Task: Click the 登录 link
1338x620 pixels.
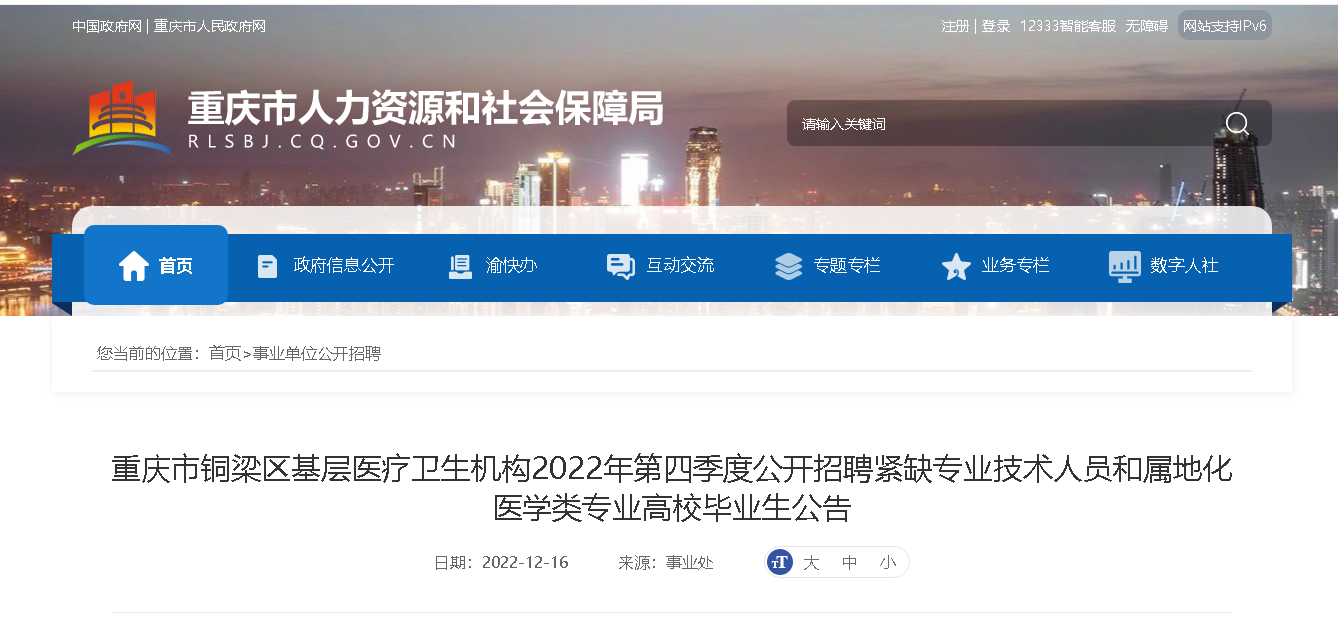Action: (x=995, y=26)
